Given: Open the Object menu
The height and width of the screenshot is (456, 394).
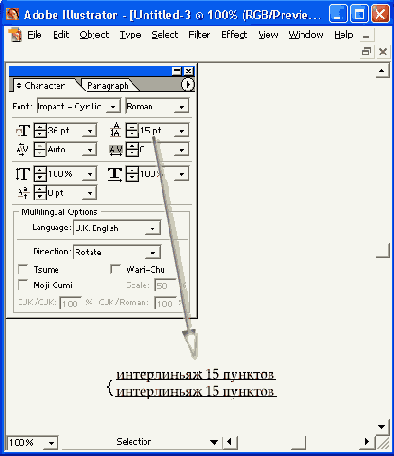Looking at the screenshot, I should (94, 35).
